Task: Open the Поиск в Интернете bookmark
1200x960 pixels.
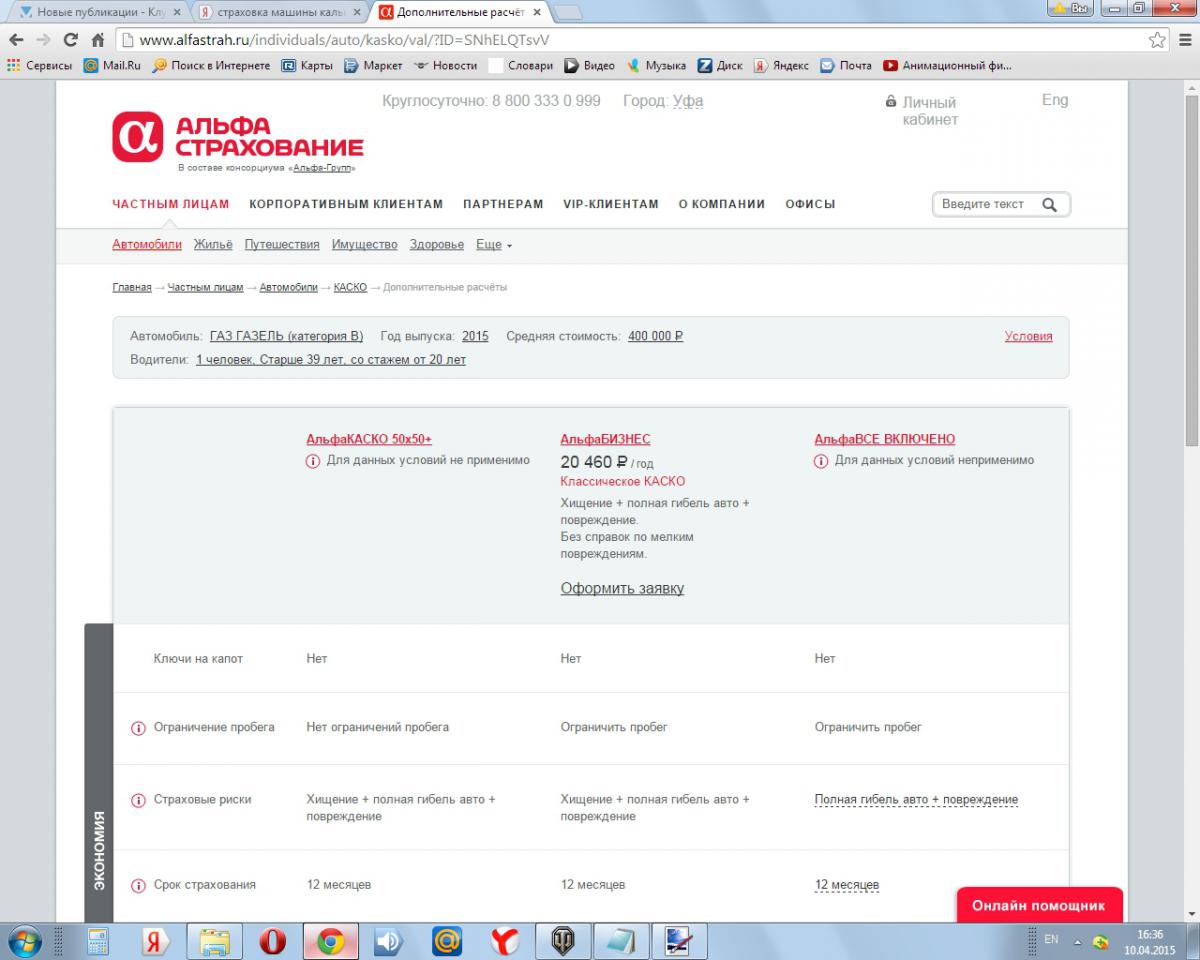Action: (x=211, y=65)
